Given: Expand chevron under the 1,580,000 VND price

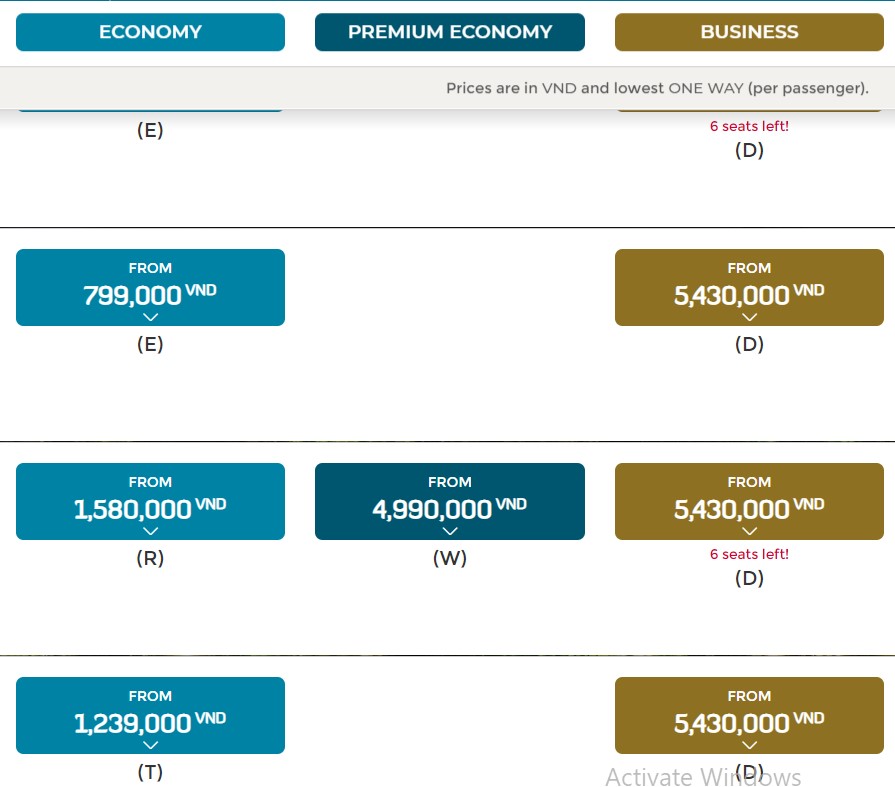Looking at the screenshot, I should tap(150, 531).
